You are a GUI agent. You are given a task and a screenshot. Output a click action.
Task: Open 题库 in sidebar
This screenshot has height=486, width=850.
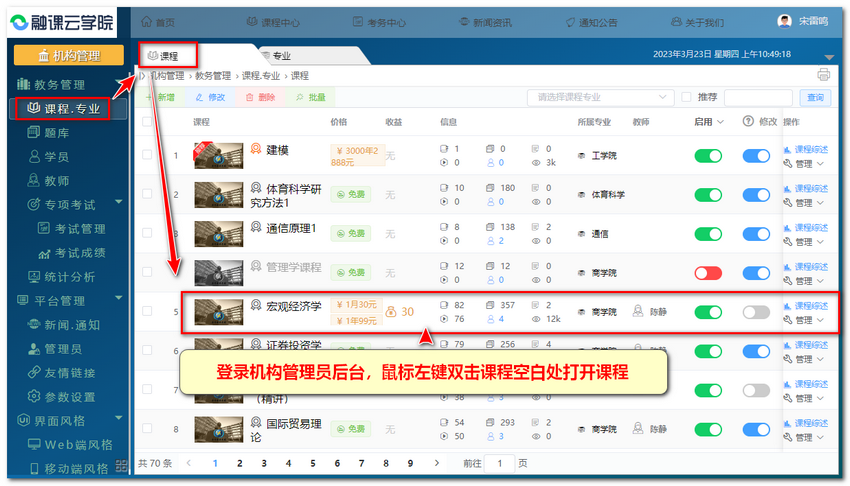point(49,133)
